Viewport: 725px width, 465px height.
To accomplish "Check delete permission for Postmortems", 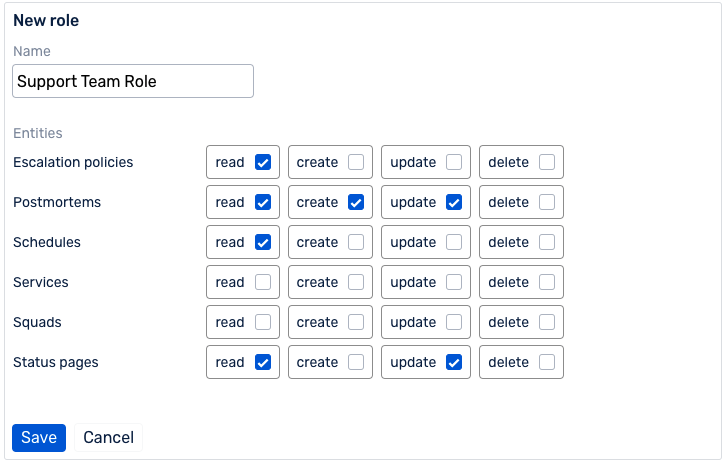I will pyautogui.click(x=547, y=202).
